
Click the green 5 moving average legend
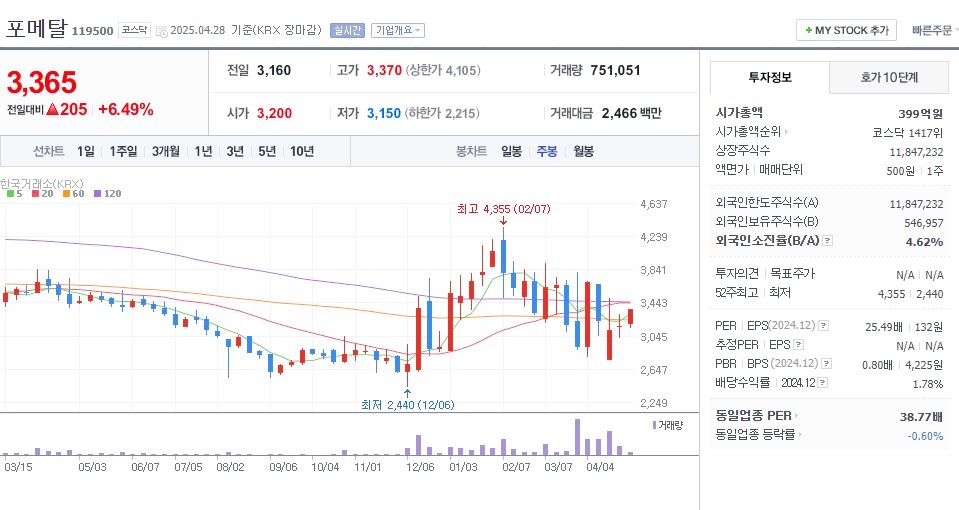(x=15, y=193)
